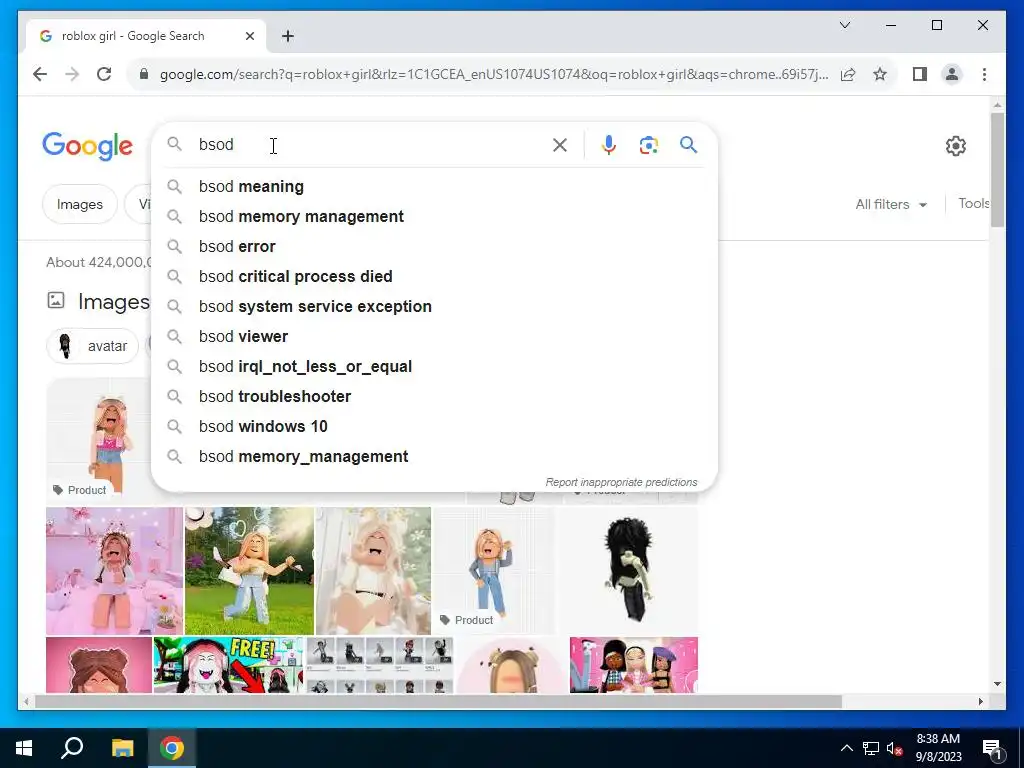Open network status tray icon

pos(871,748)
